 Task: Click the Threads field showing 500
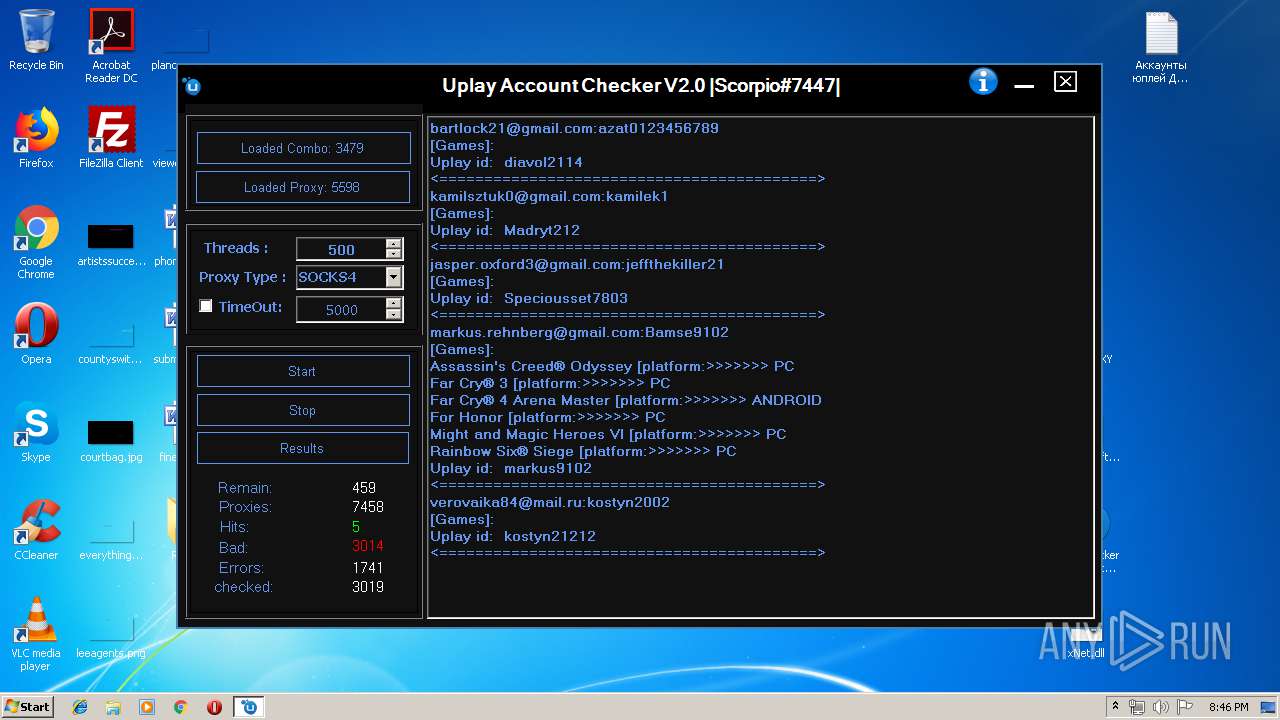pyautogui.click(x=341, y=250)
